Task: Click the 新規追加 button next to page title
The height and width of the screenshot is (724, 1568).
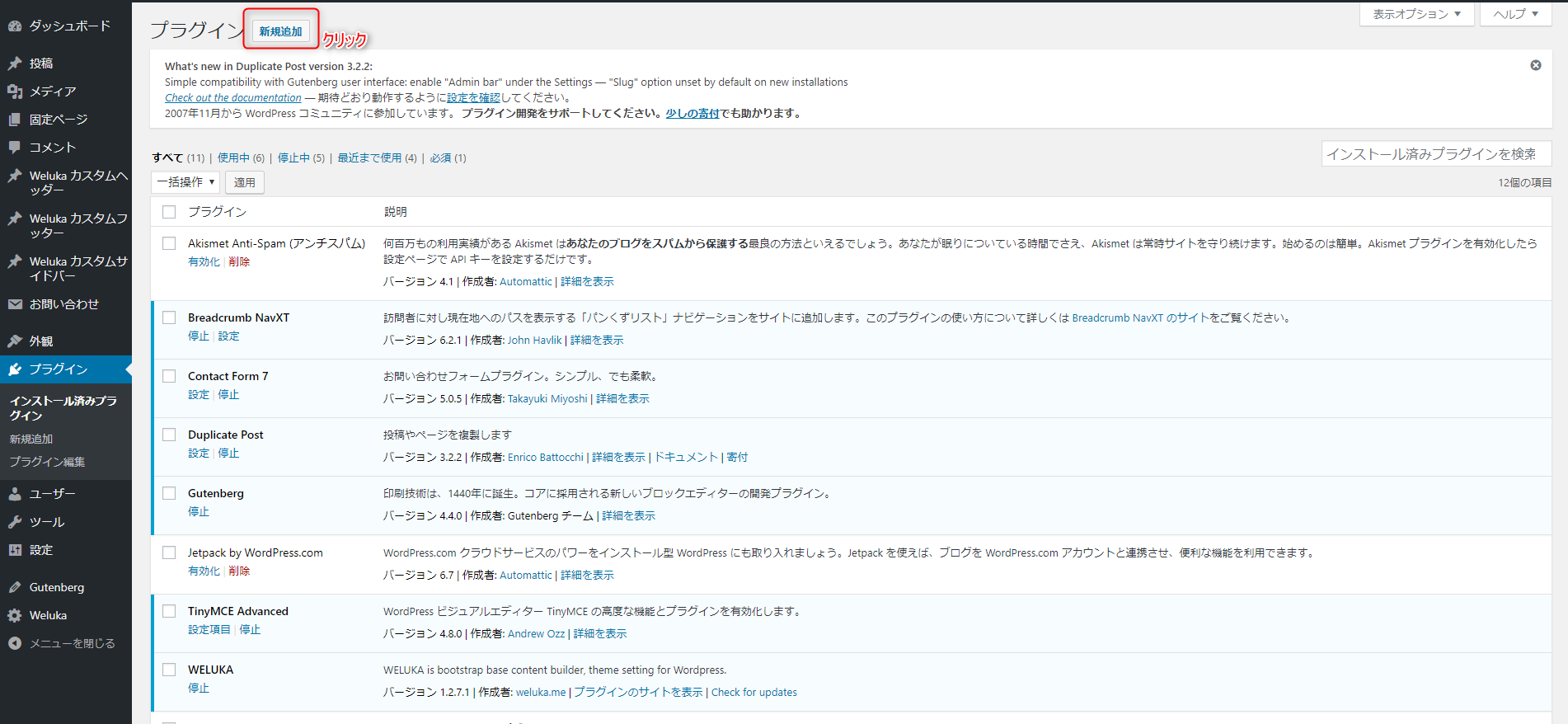Action: [281, 31]
